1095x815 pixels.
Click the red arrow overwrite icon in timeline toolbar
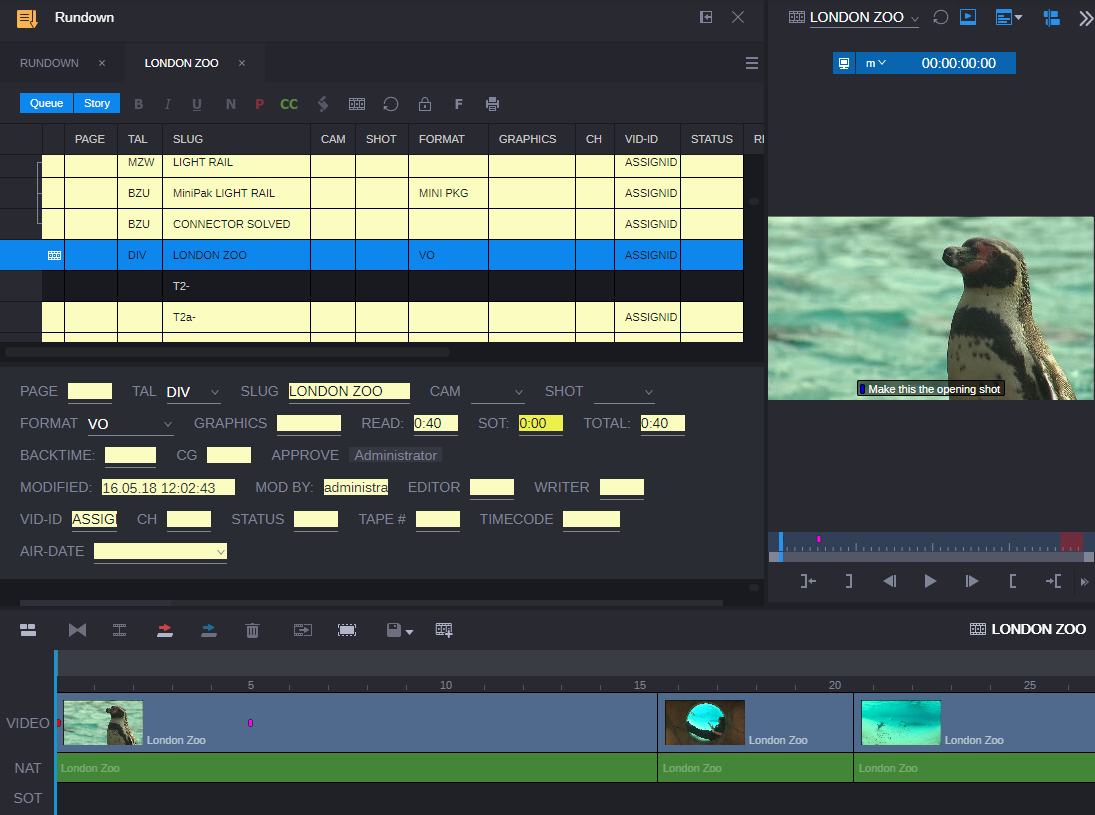[x=165, y=630]
